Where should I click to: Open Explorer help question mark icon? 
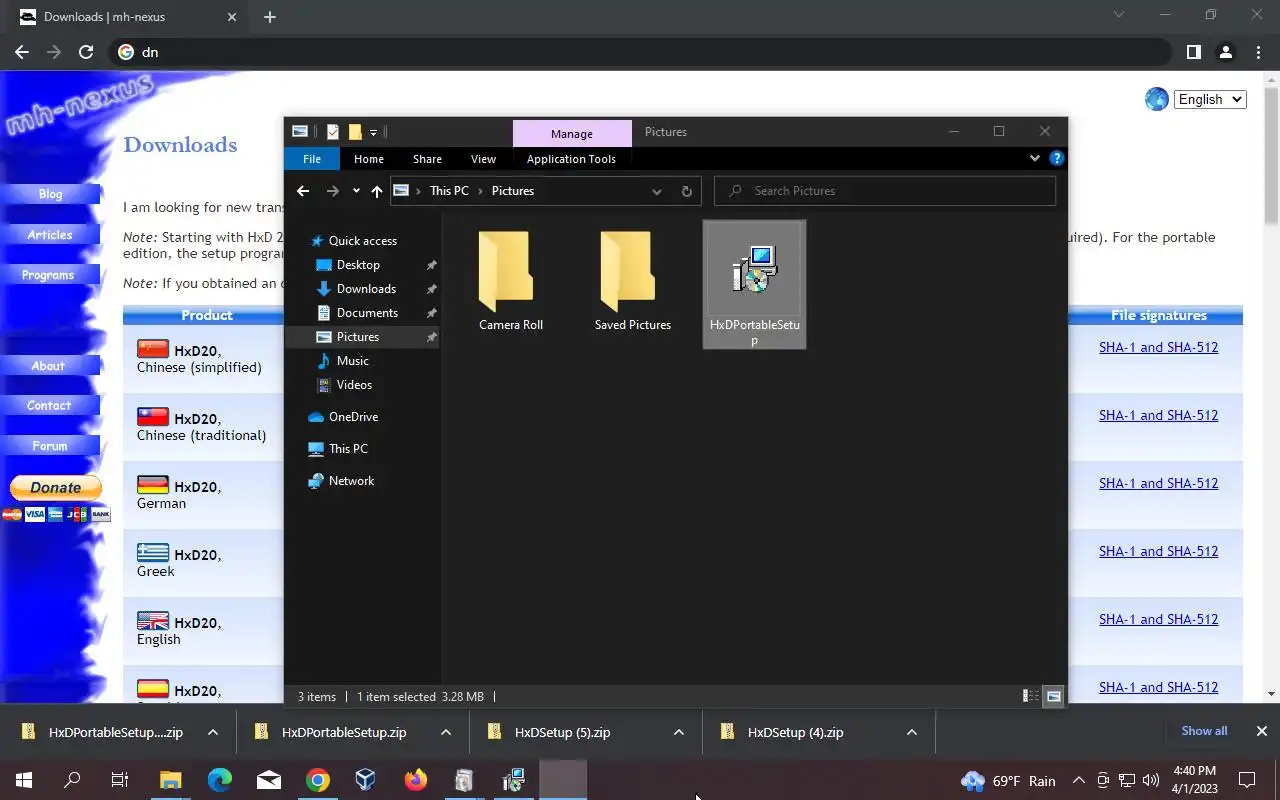(1056, 158)
